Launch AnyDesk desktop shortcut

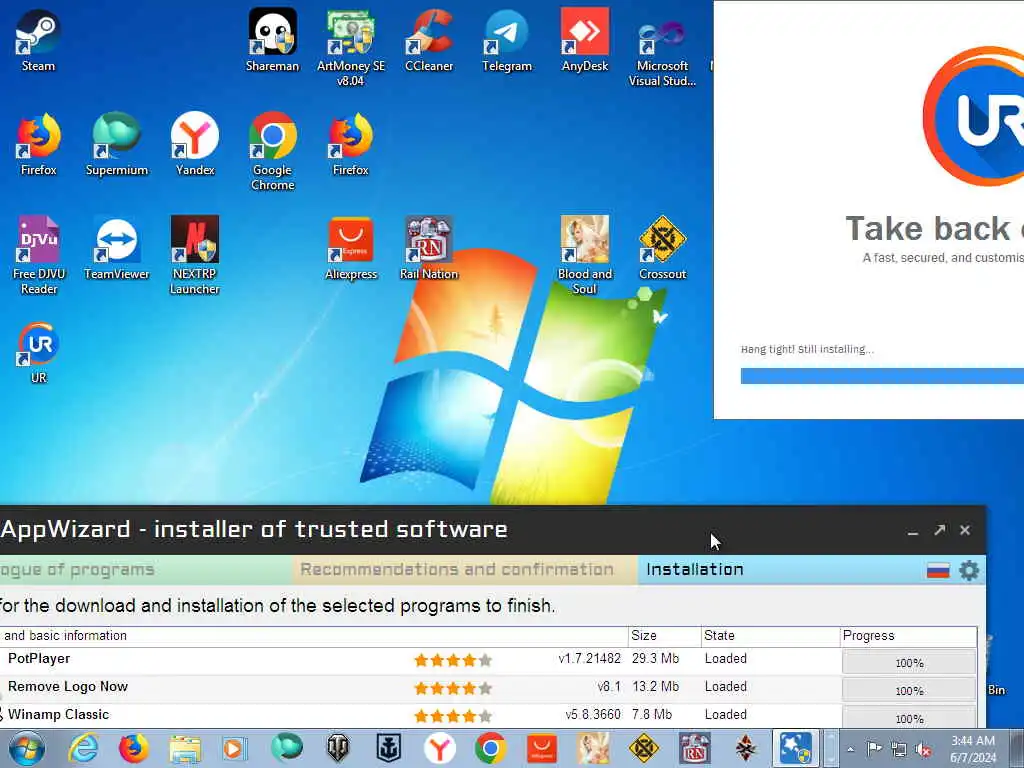pyautogui.click(x=584, y=40)
